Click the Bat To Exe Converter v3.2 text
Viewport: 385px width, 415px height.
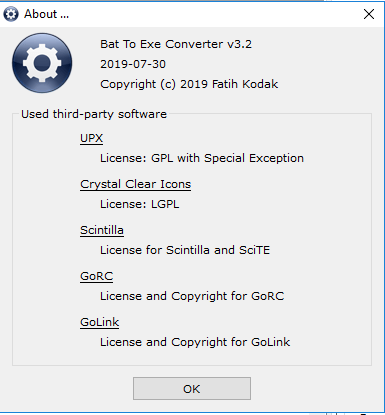click(176, 44)
